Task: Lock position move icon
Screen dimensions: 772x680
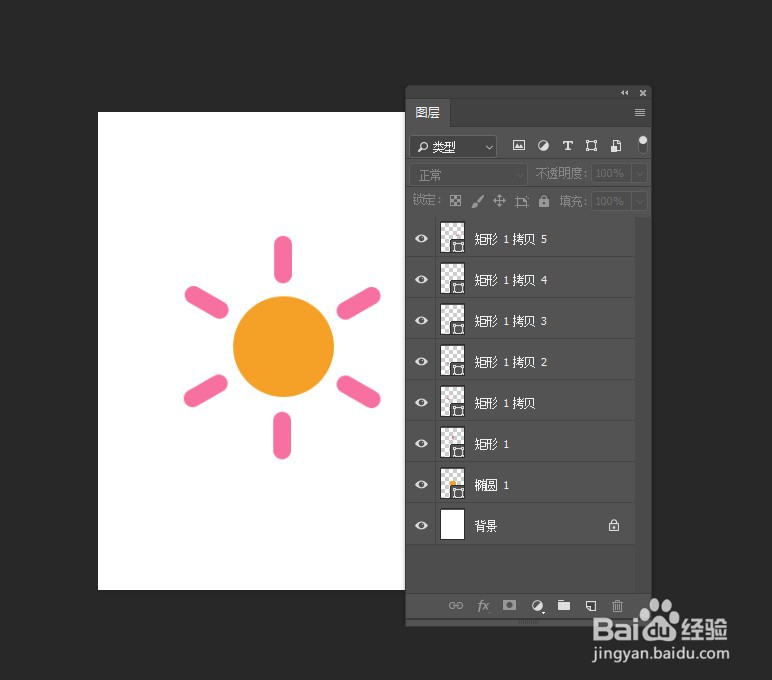Action: click(499, 200)
